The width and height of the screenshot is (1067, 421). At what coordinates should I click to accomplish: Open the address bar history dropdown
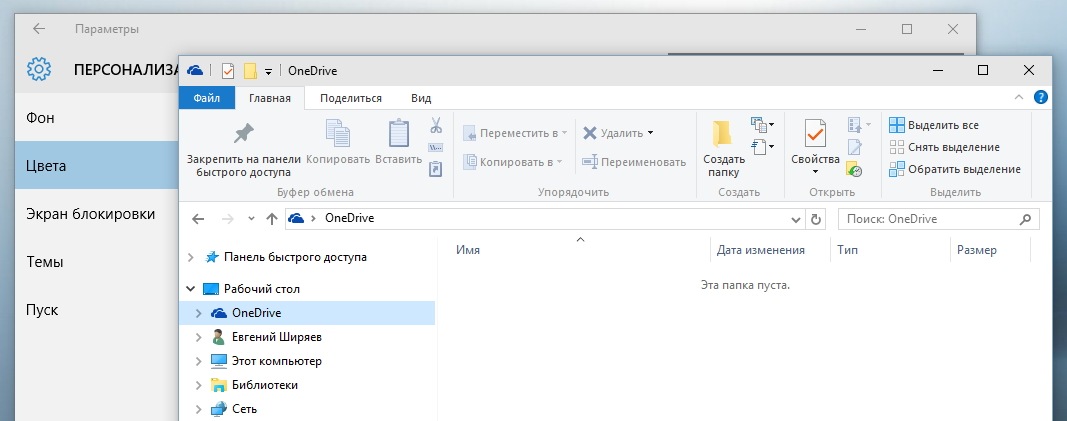point(796,219)
